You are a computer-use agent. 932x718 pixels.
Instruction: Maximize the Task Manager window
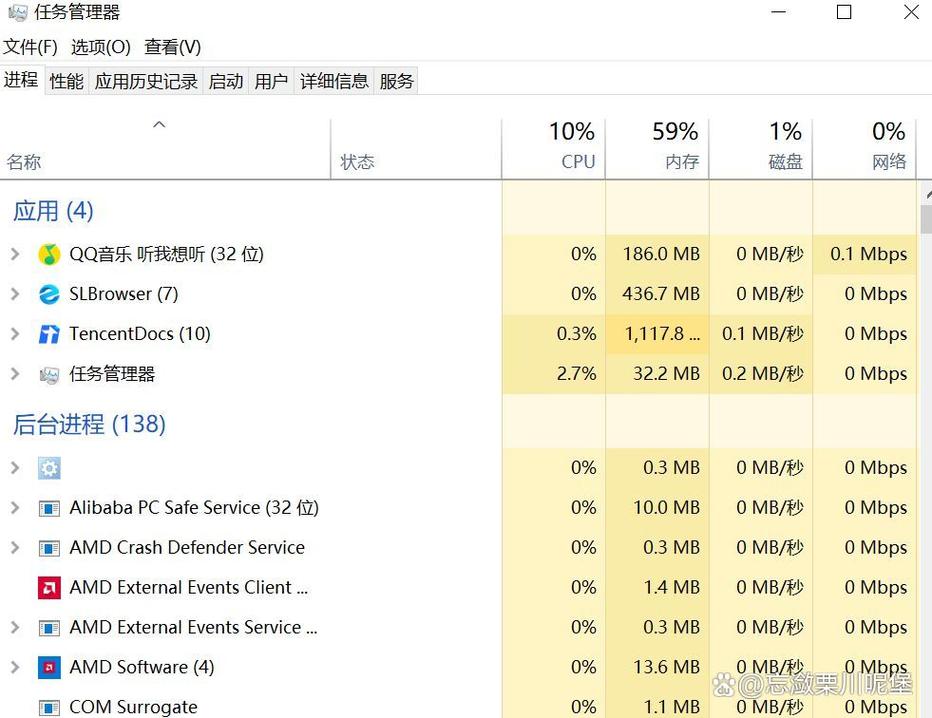pos(843,12)
